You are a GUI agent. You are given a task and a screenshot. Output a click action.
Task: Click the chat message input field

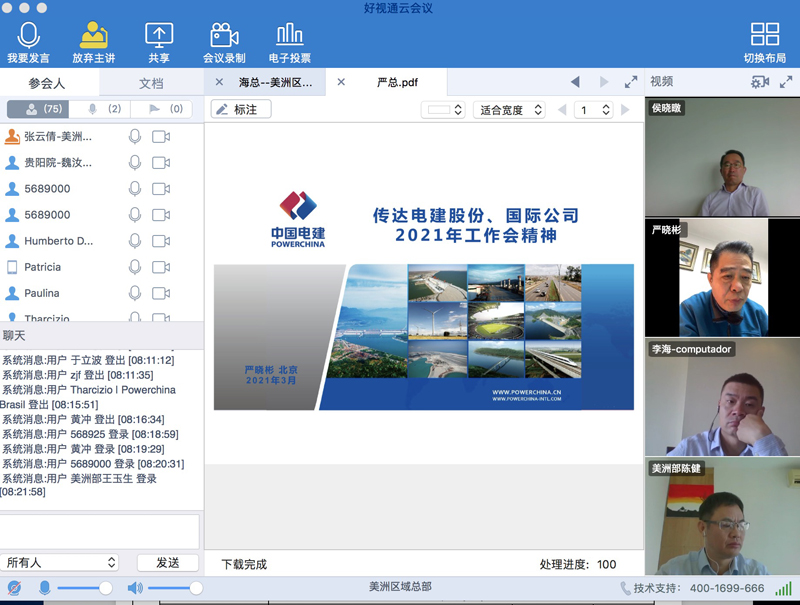point(100,531)
